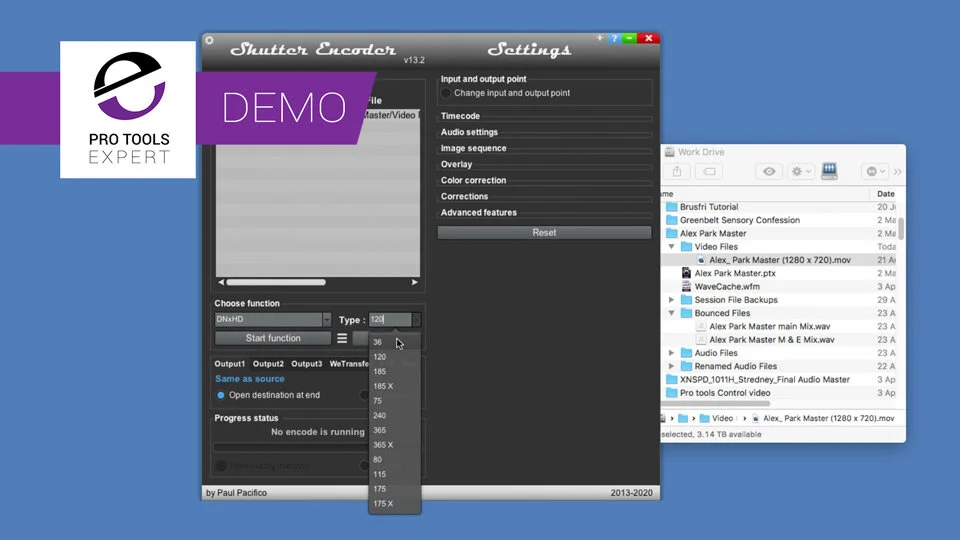Expand the Overlay section
Viewport: 960px width, 540px height.
pyautogui.click(x=456, y=164)
